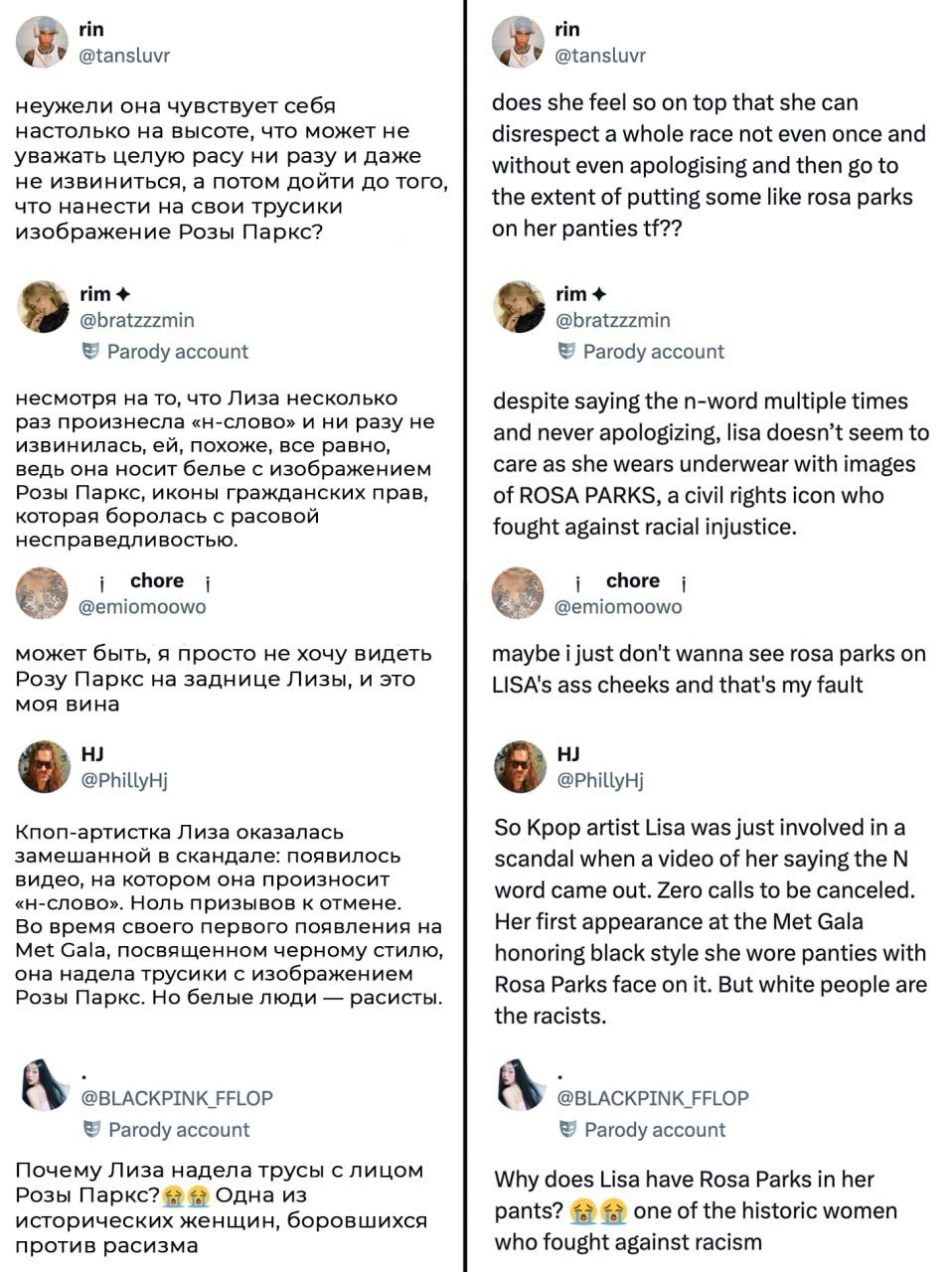Click the mask icon beside the bottom-left Parody account
The image size is (952, 1272).
click(92, 1129)
